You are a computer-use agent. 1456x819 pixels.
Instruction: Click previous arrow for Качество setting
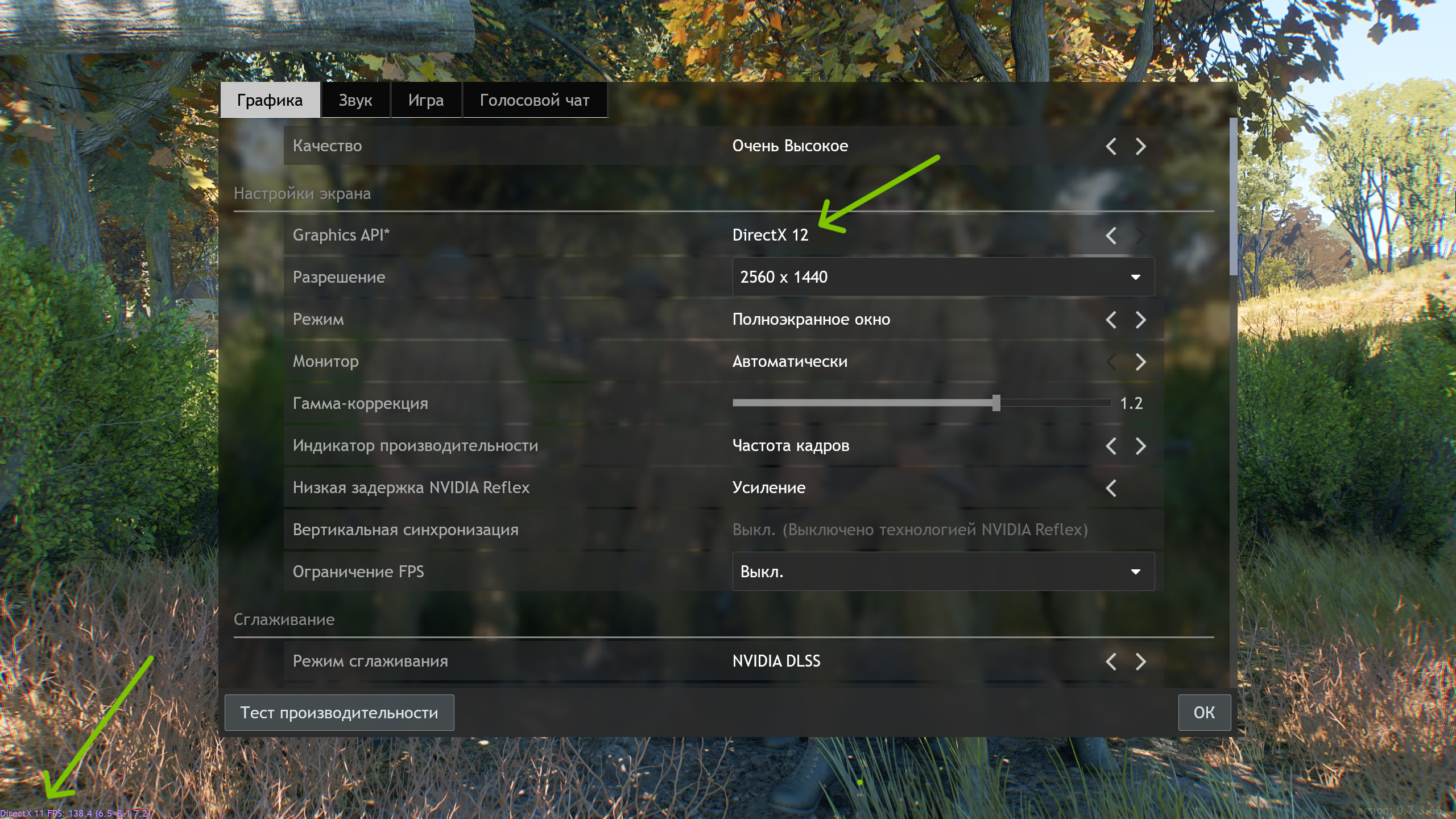click(x=1111, y=146)
